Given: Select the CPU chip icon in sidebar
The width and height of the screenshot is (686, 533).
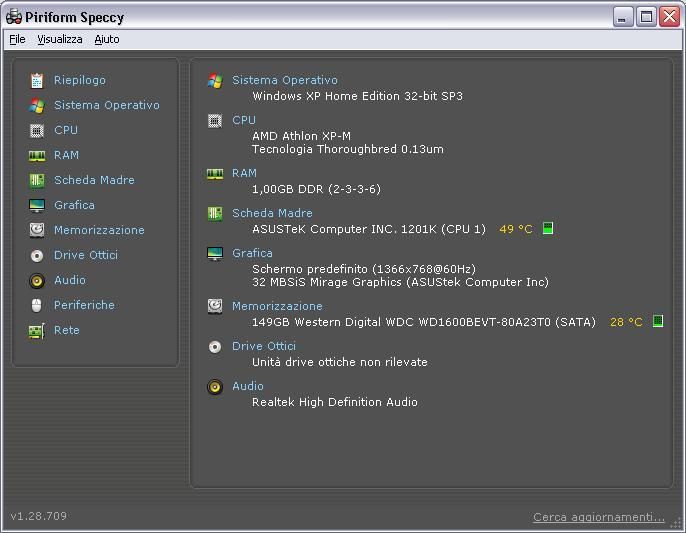Looking at the screenshot, I should point(37,130).
